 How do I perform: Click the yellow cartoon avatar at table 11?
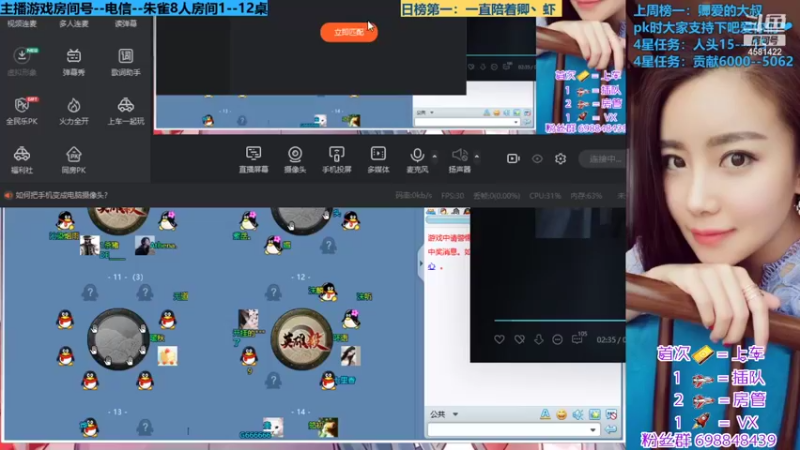click(167, 356)
